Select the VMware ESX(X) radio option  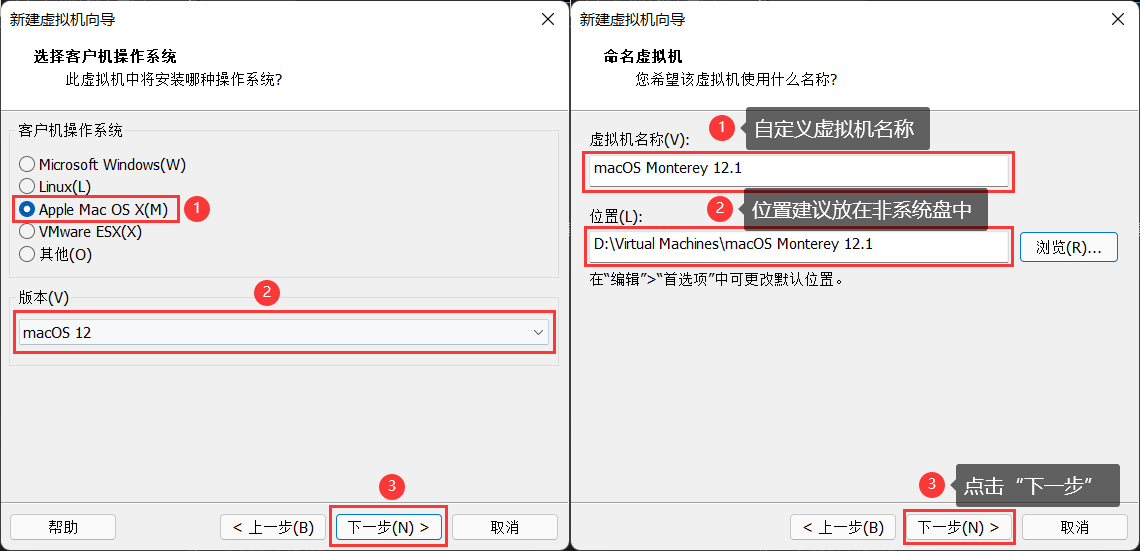(80, 232)
